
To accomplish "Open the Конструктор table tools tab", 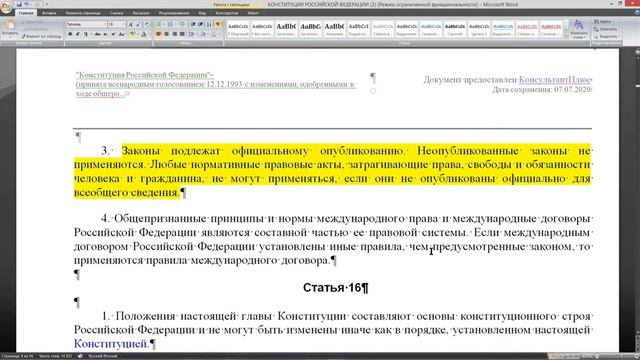I will [227, 13].
